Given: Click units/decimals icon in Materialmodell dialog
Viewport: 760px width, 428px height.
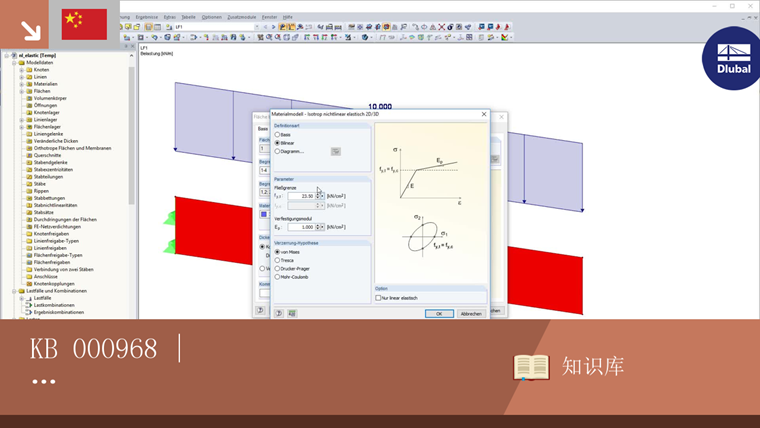Looking at the screenshot, I should [x=292, y=313].
